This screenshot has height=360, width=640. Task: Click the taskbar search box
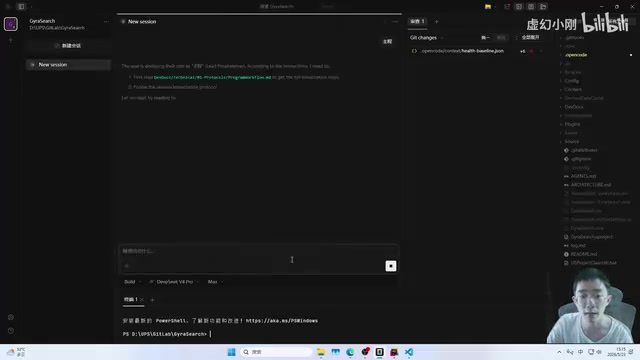(276, 352)
